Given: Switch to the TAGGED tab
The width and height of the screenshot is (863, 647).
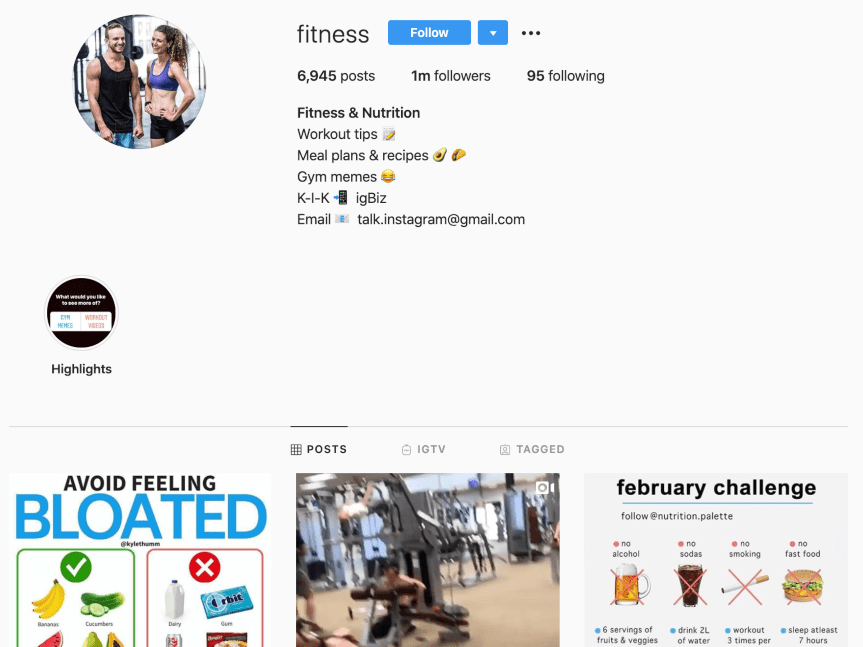Looking at the screenshot, I should (532, 449).
